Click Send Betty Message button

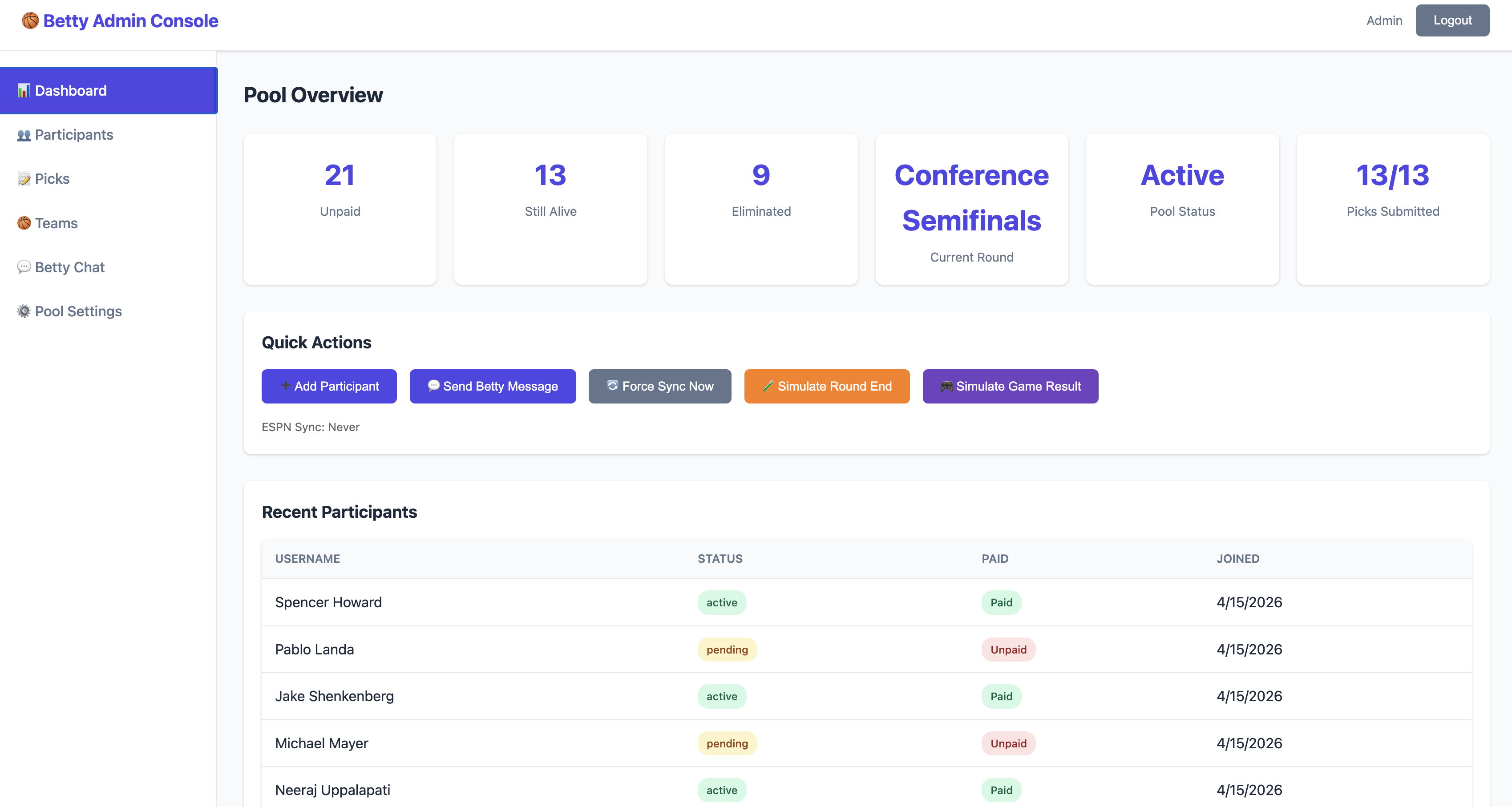coord(493,386)
